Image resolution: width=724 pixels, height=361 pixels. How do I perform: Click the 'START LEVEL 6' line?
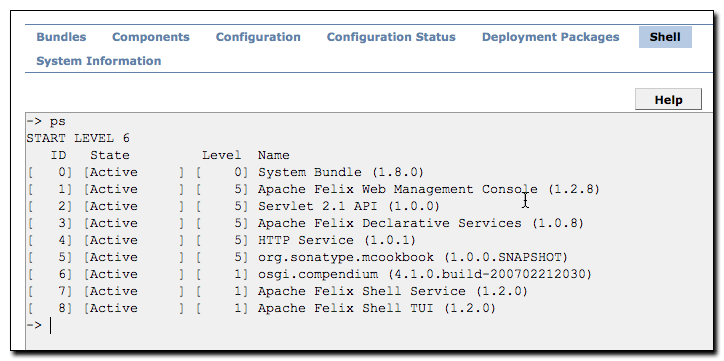[x=78, y=138]
